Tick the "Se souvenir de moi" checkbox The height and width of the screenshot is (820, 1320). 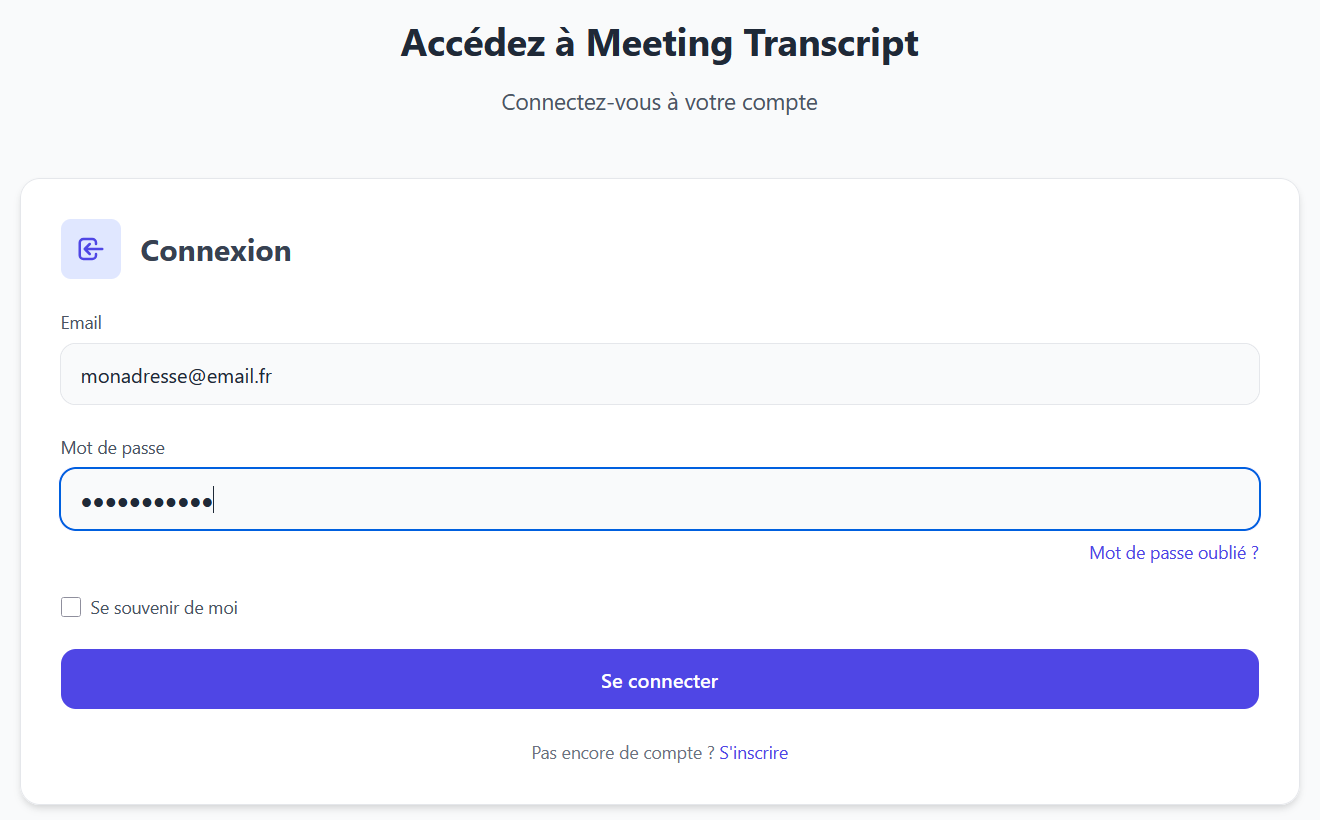[71, 607]
